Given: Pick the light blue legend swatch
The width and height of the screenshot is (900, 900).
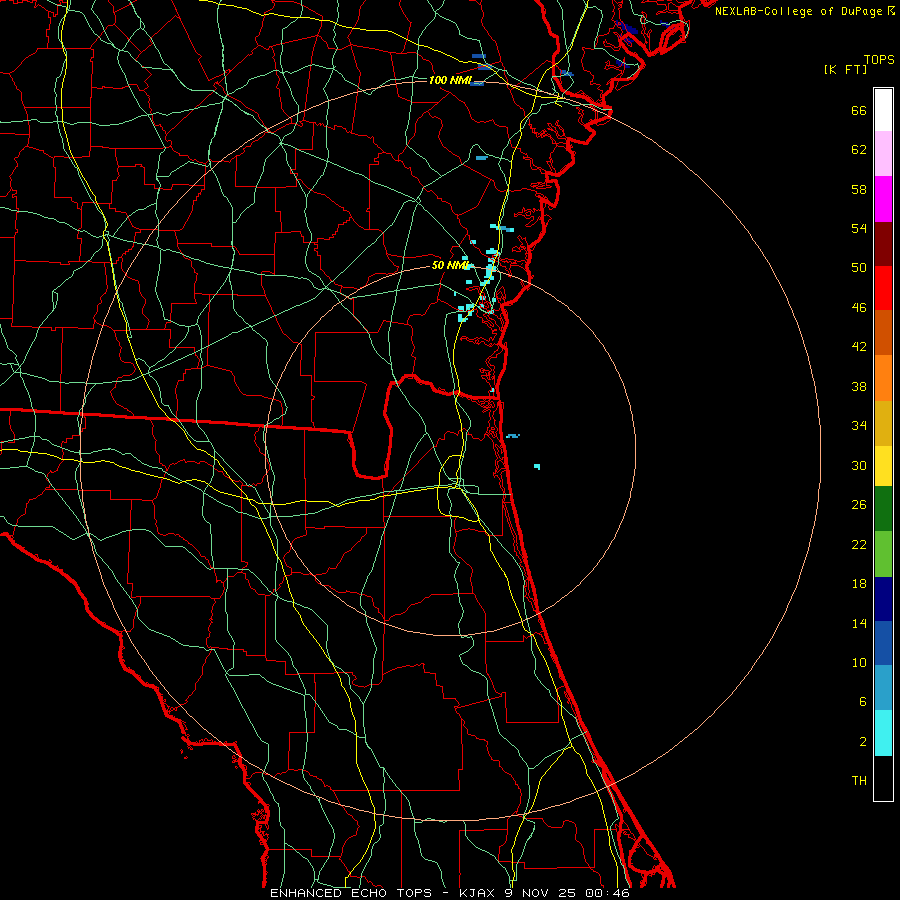Looking at the screenshot, I should click(883, 688).
